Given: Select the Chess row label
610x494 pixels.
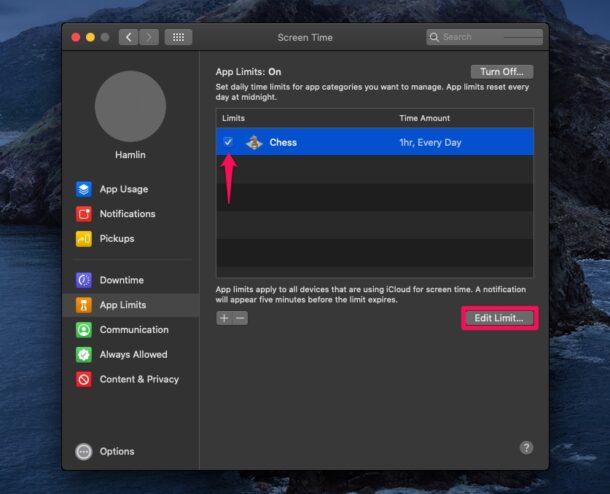Looking at the screenshot, I should click(x=283, y=142).
